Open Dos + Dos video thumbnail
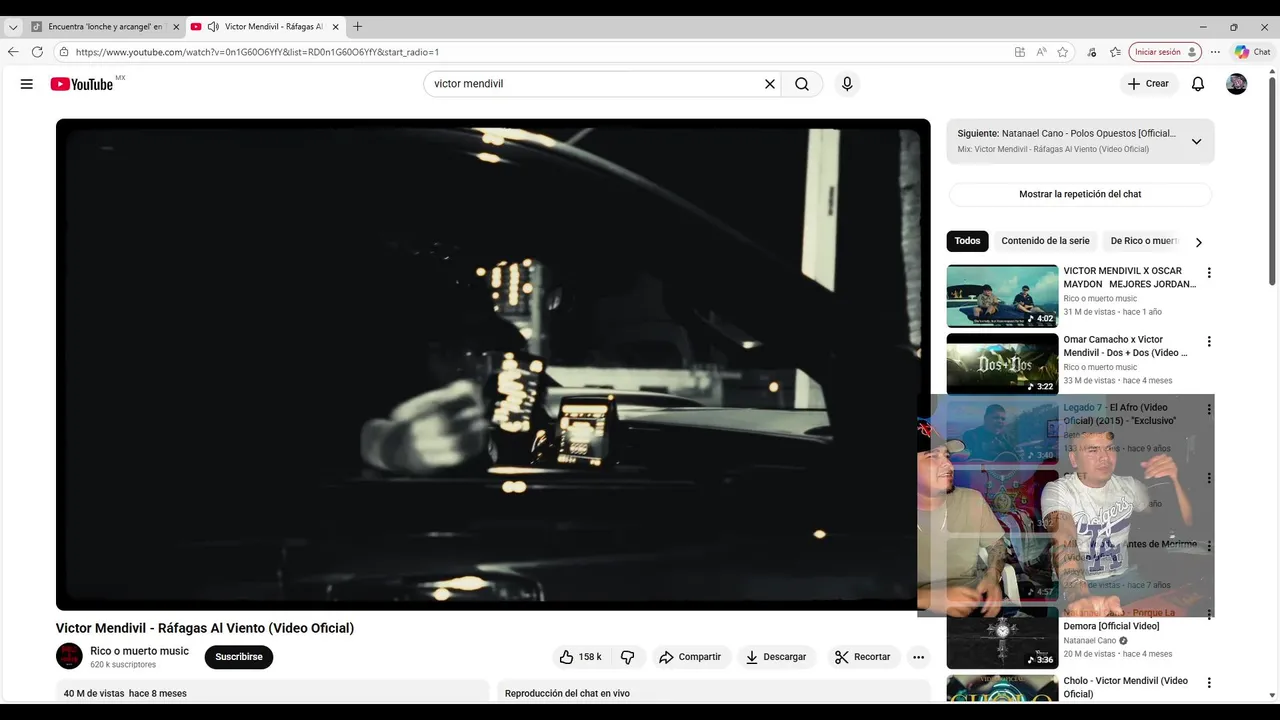 (1002, 364)
